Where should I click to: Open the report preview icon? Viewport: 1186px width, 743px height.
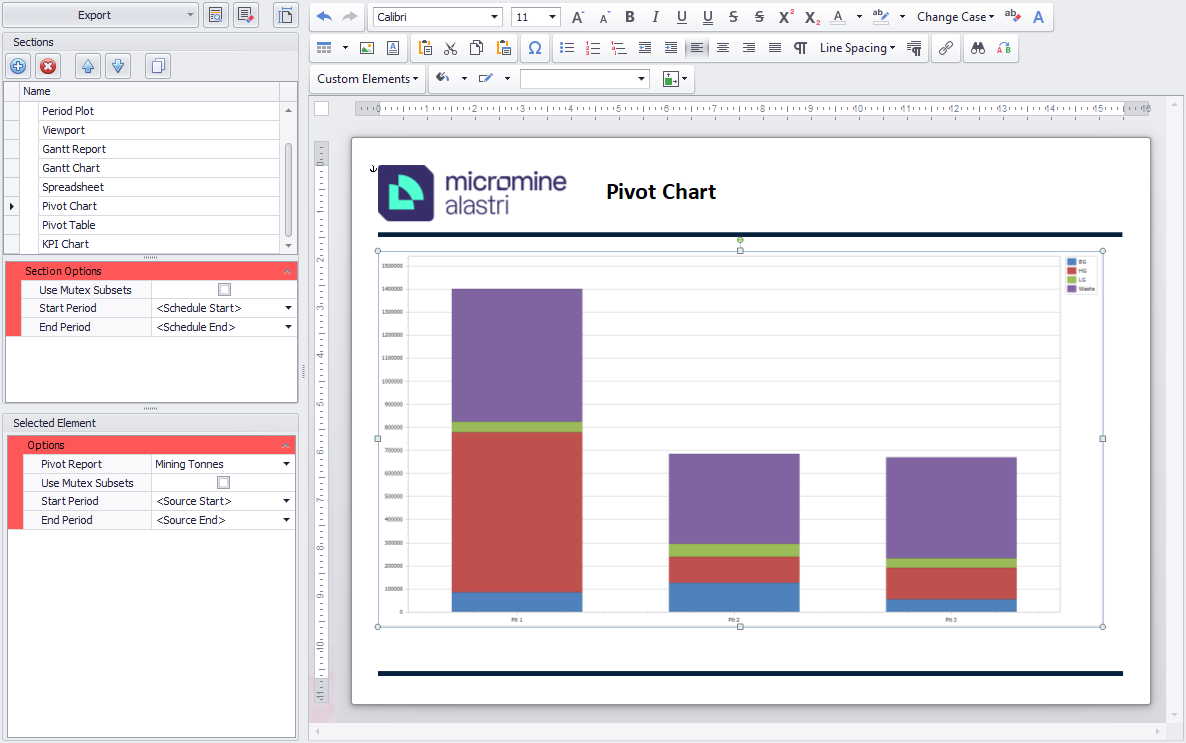[215, 15]
